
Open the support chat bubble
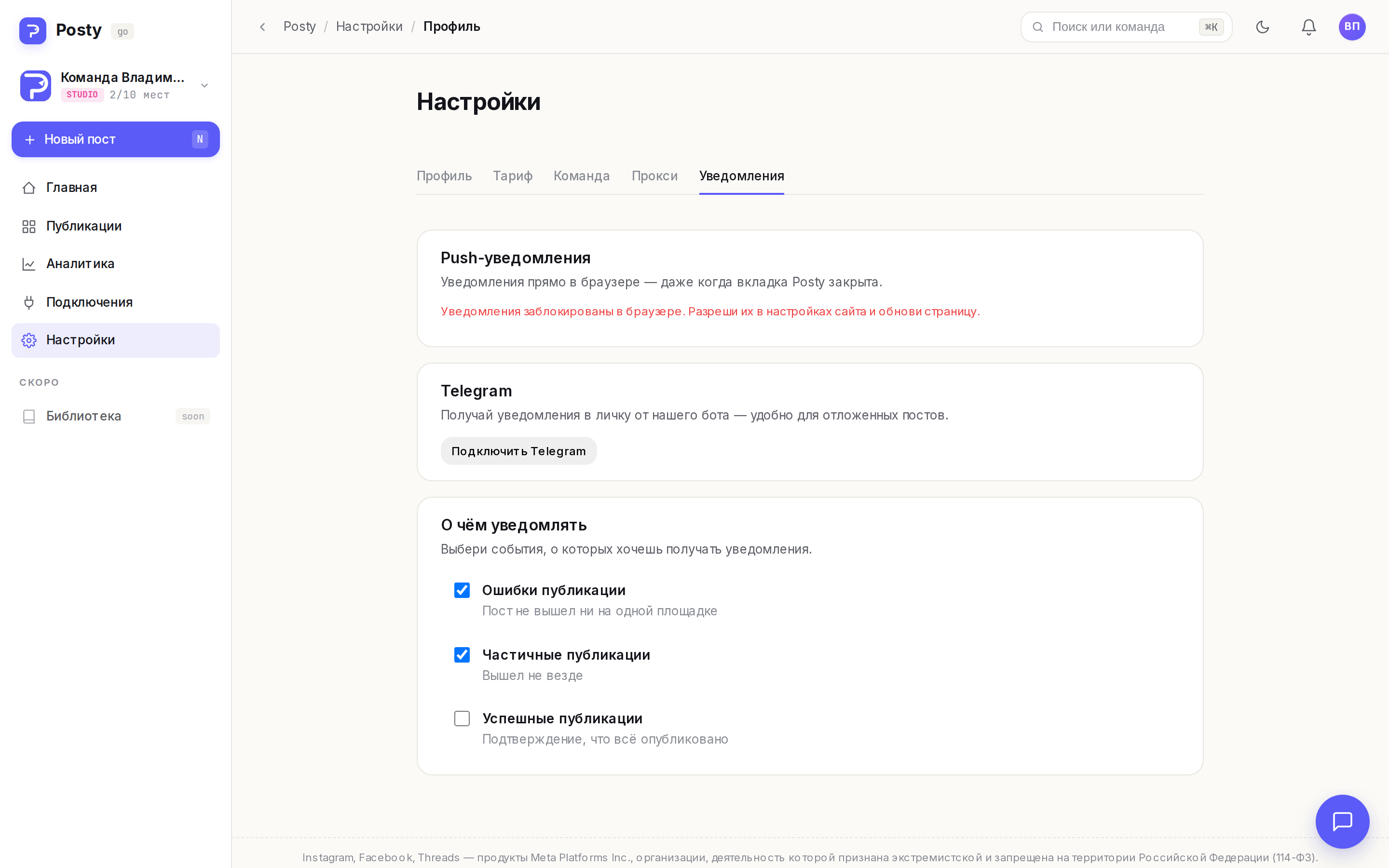[x=1343, y=822]
